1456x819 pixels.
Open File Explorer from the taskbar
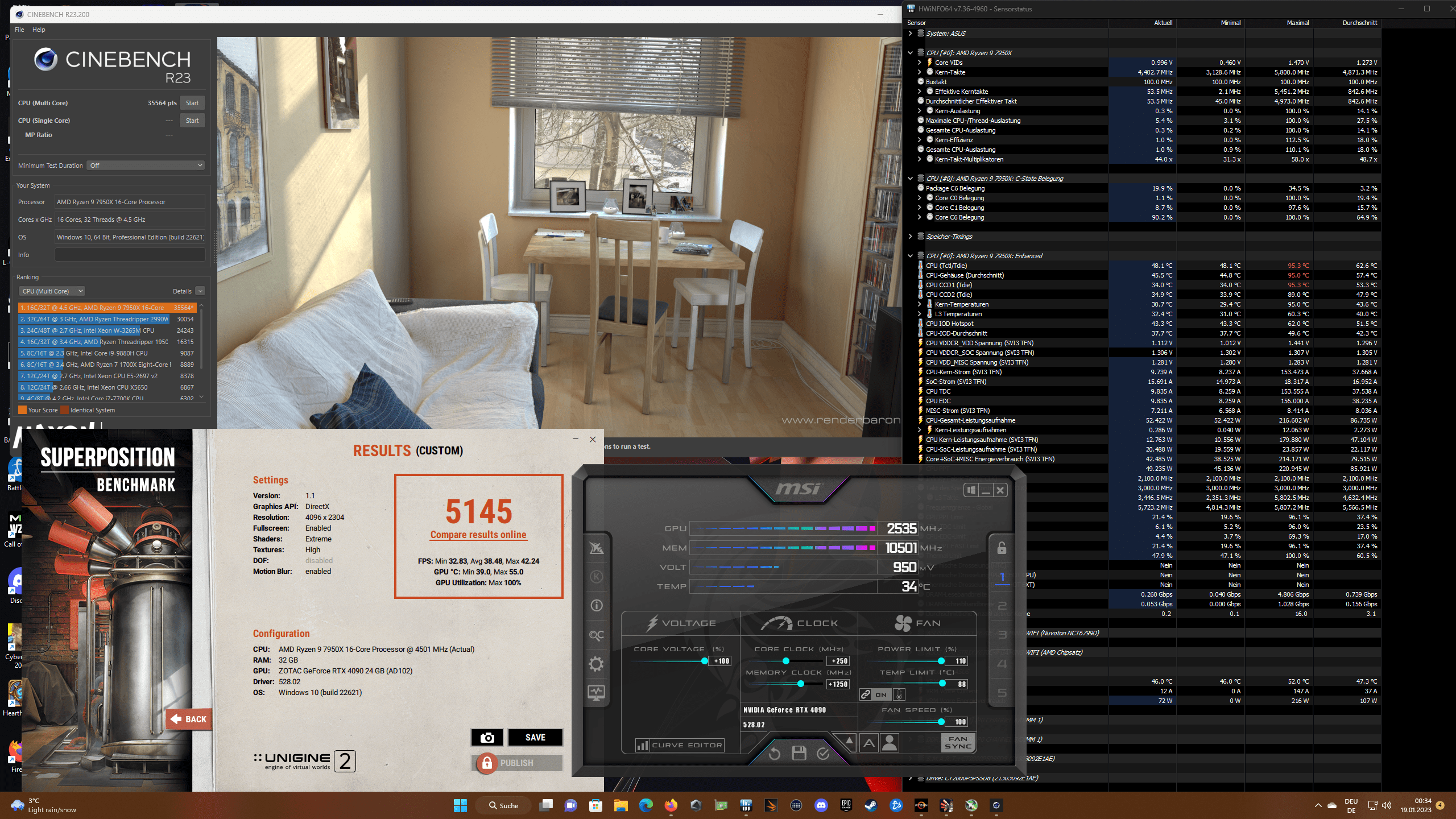tap(621, 805)
